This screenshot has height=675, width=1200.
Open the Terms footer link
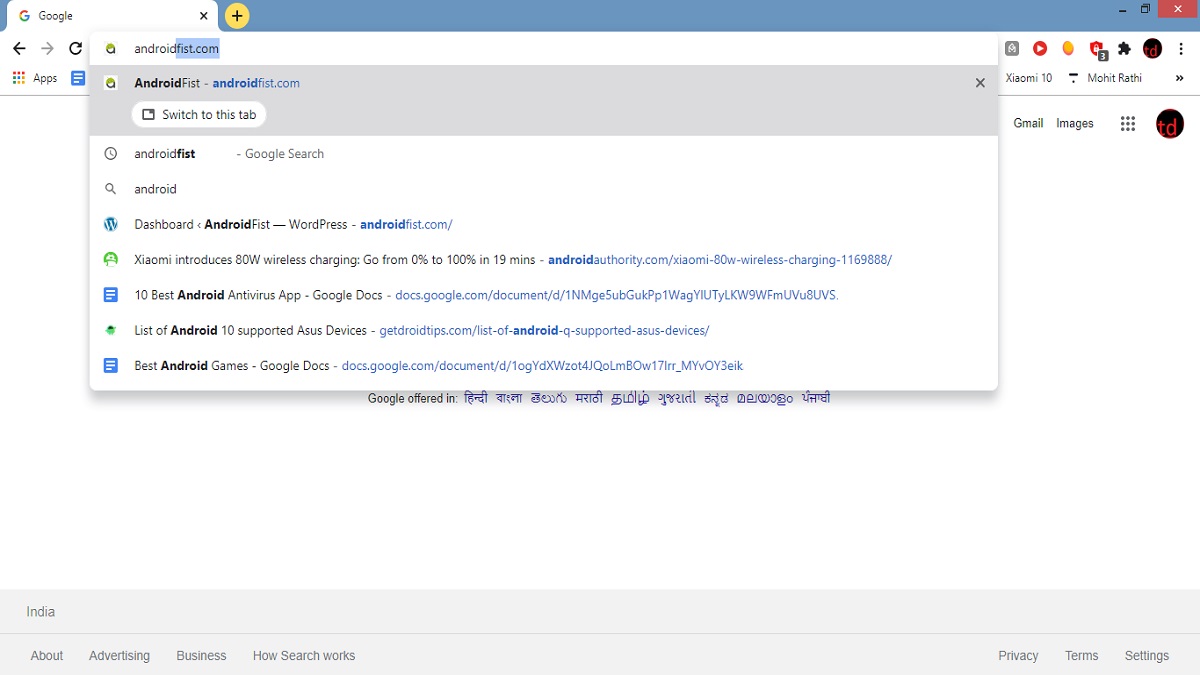coord(1082,656)
